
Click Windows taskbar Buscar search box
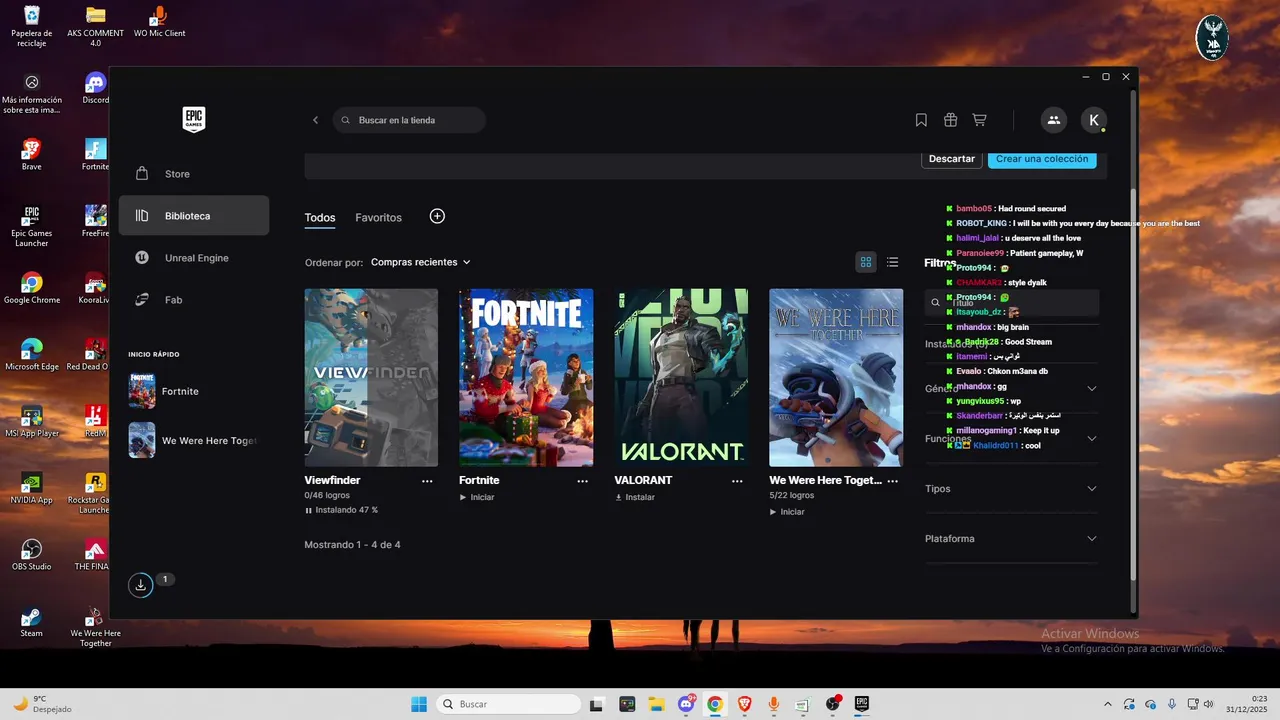(507, 704)
